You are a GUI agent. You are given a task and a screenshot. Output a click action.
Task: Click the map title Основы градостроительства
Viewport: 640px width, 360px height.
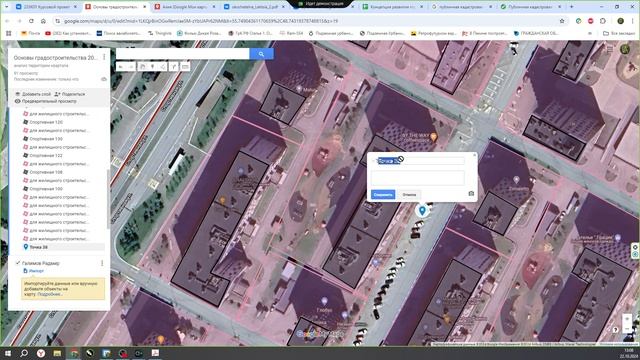point(56,58)
